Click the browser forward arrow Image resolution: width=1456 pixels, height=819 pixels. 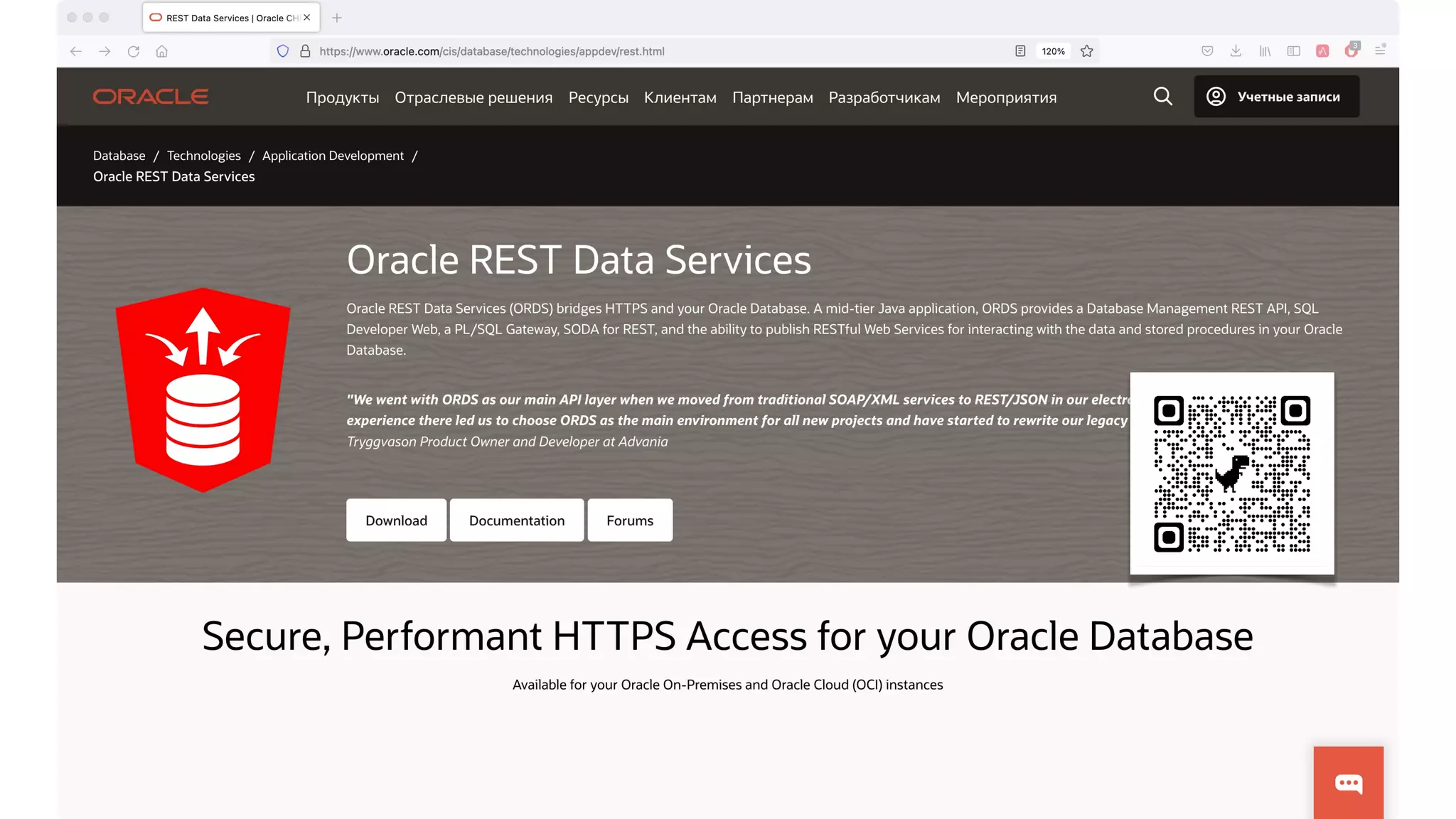105,51
